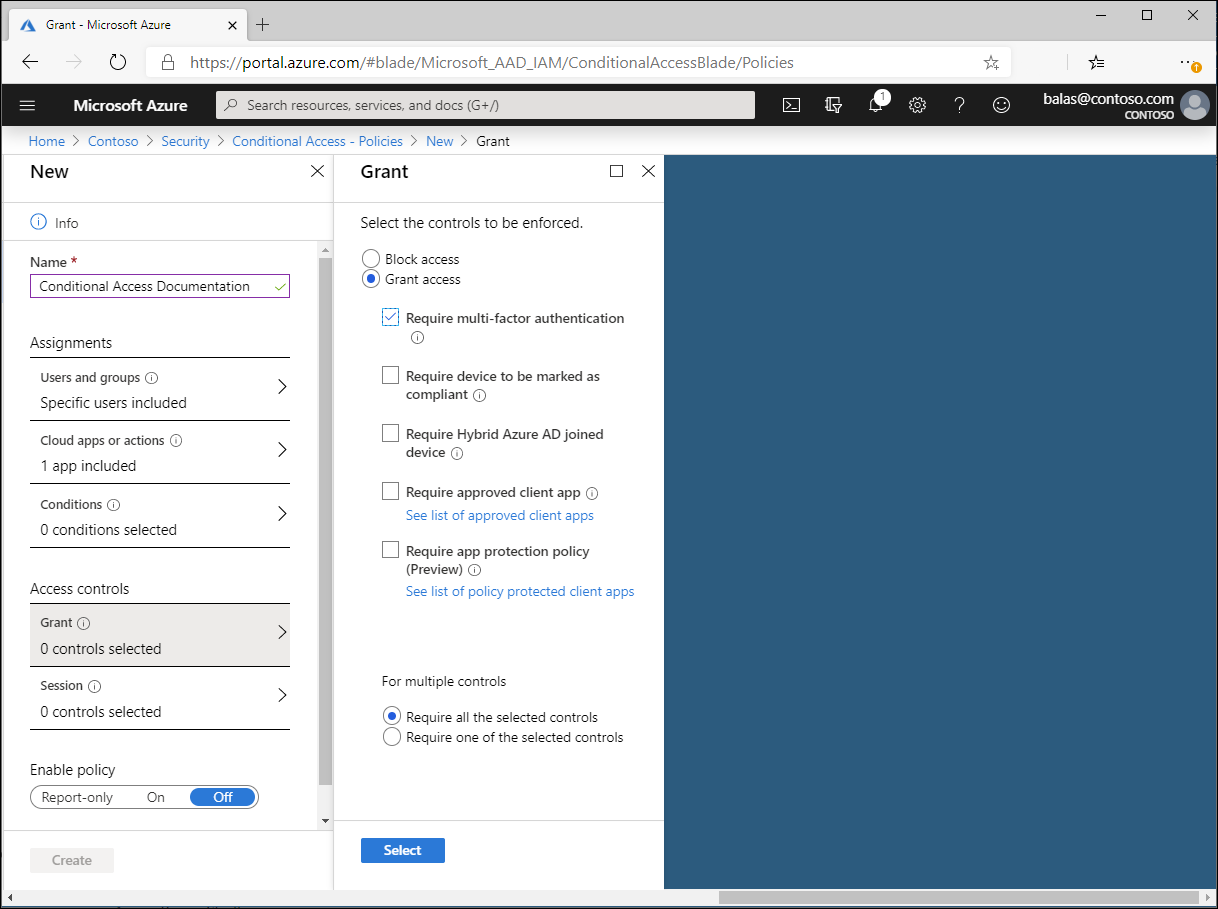
Task: Set Enable policy to Off
Action: (x=223, y=797)
